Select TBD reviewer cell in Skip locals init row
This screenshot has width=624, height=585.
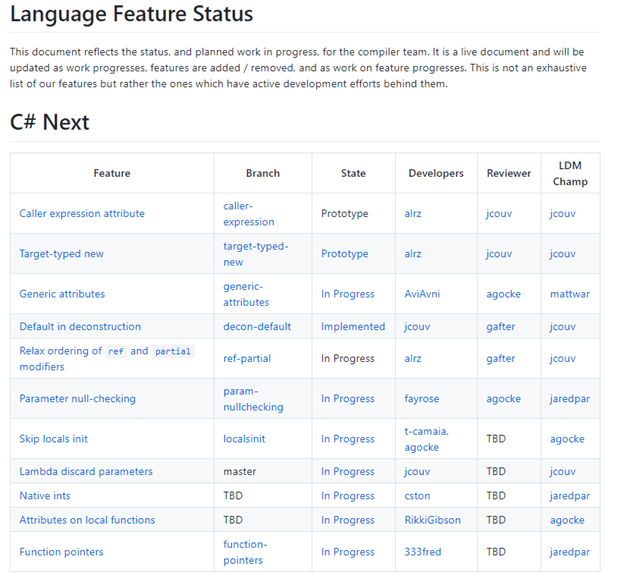click(496, 439)
